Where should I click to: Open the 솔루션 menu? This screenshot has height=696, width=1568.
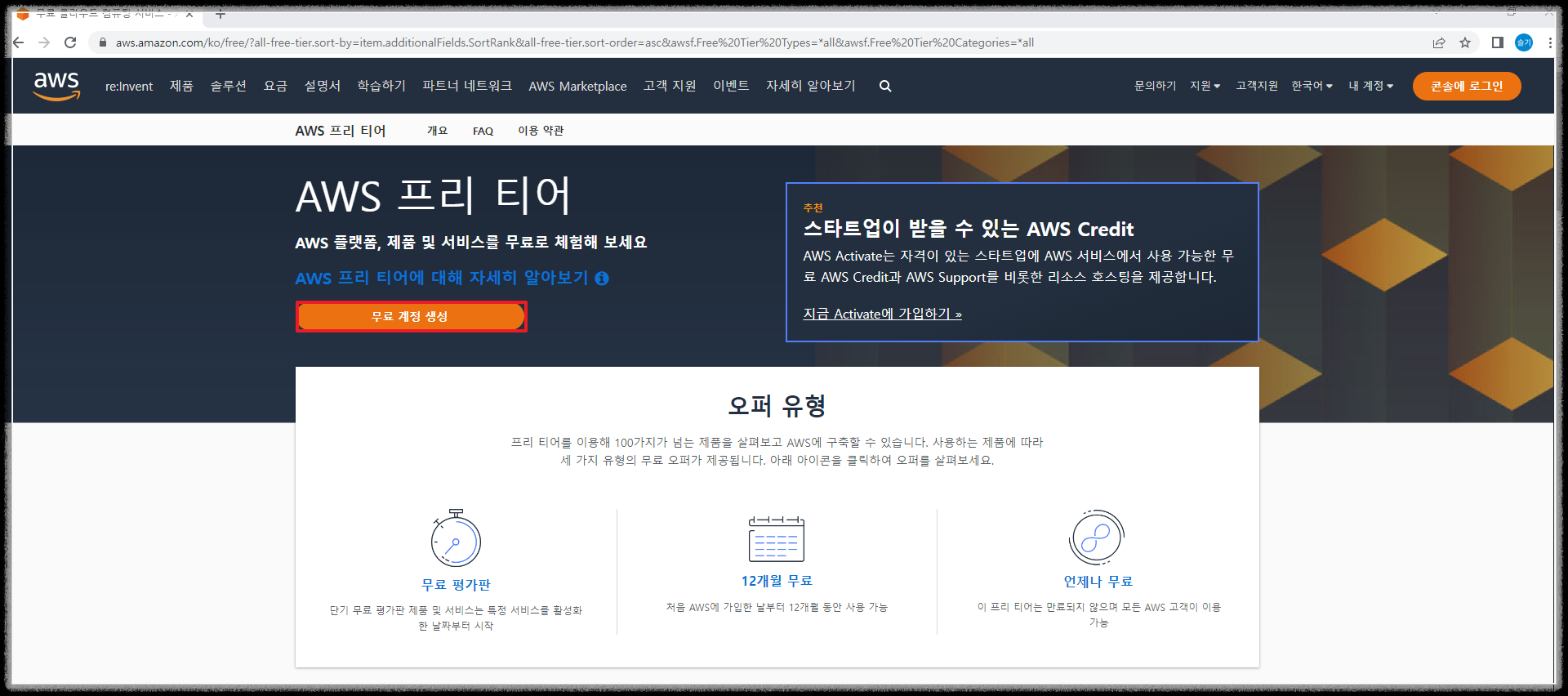(229, 86)
